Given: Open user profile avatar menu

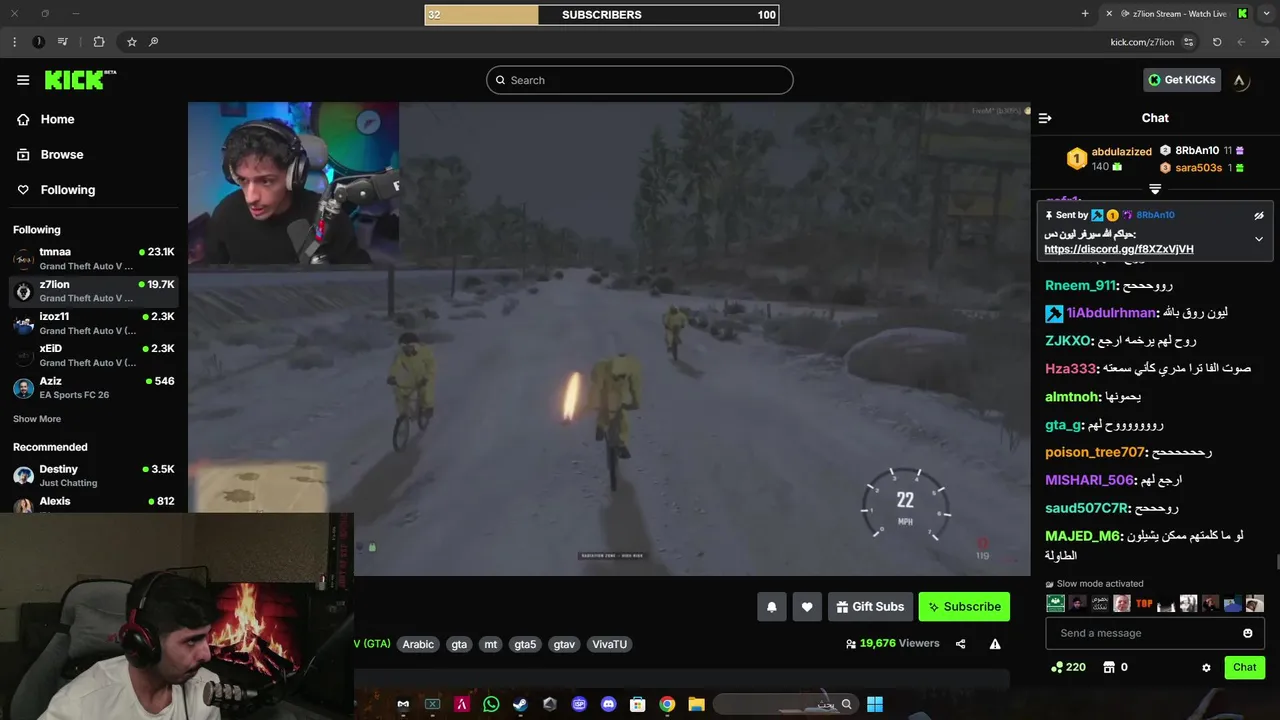Looking at the screenshot, I should (1239, 80).
